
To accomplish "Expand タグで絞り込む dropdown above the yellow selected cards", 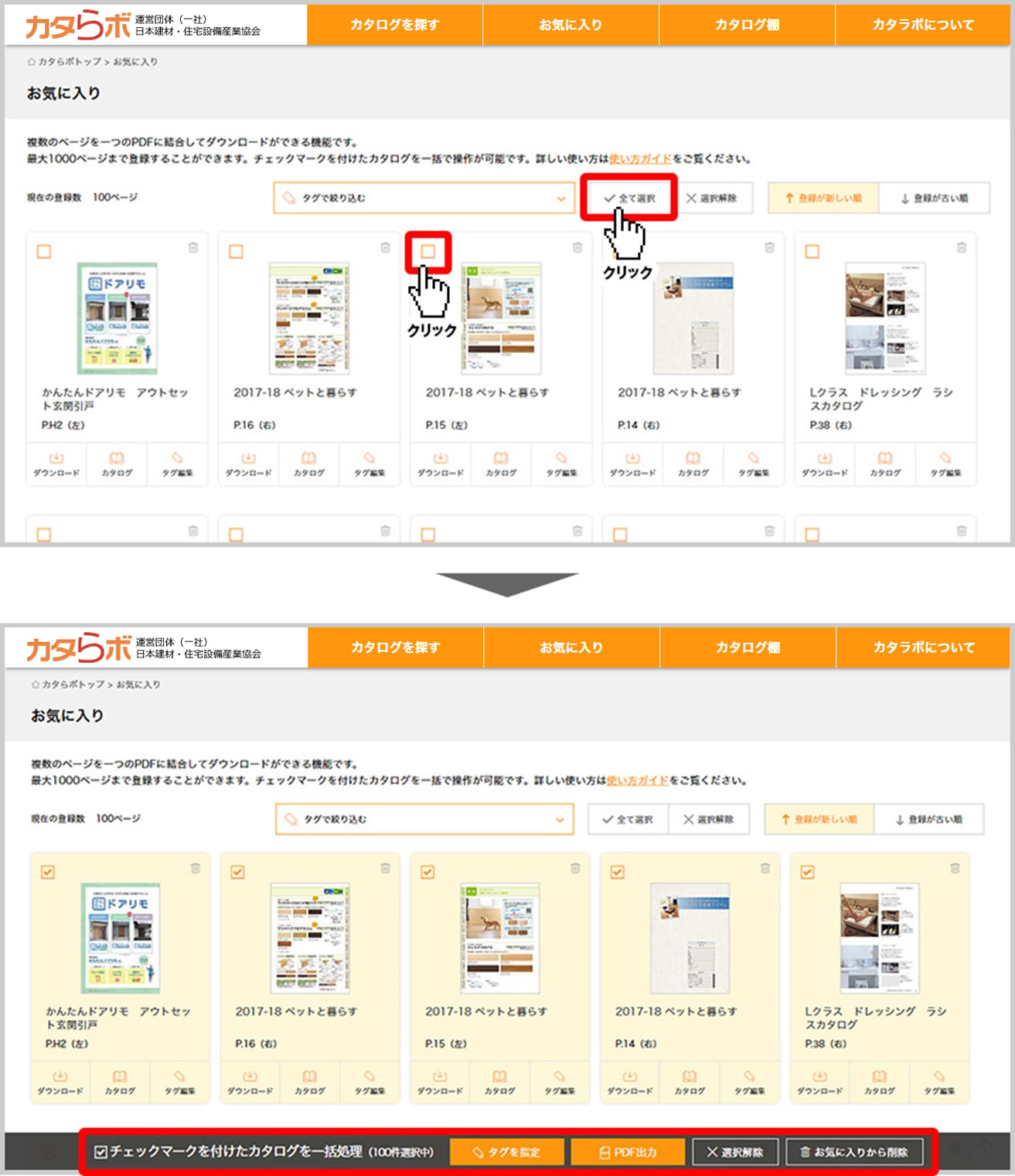I will (424, 819).
